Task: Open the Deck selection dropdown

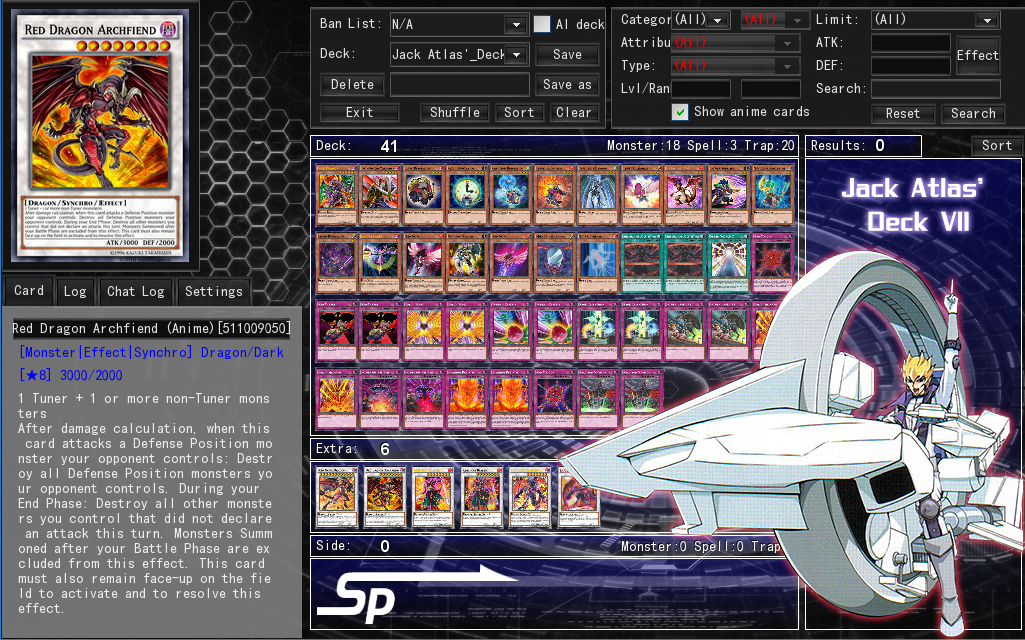Action: [516, 54]
